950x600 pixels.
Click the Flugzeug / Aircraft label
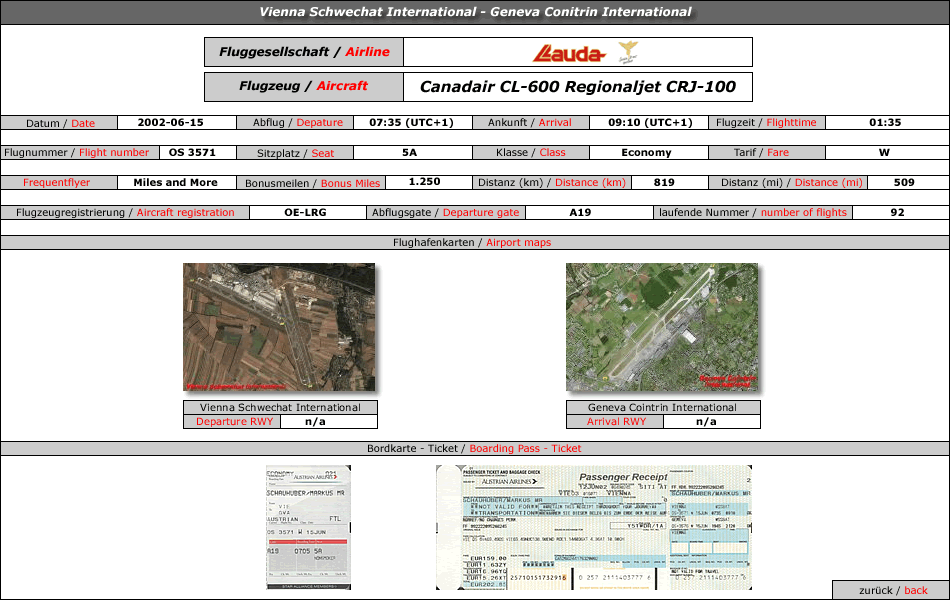click(x=304, y=87)
